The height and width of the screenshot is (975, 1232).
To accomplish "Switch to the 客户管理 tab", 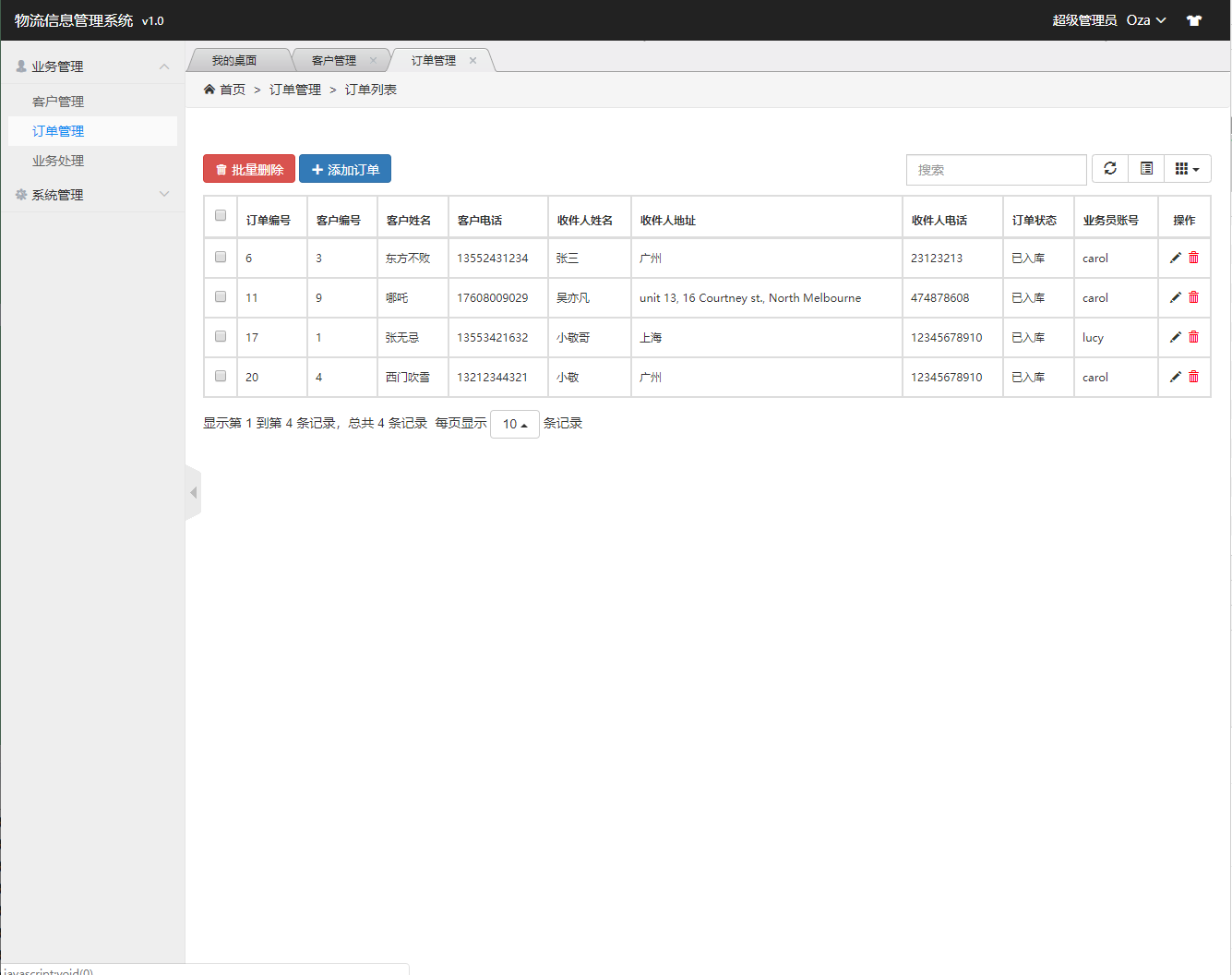I will click(334, 61).
